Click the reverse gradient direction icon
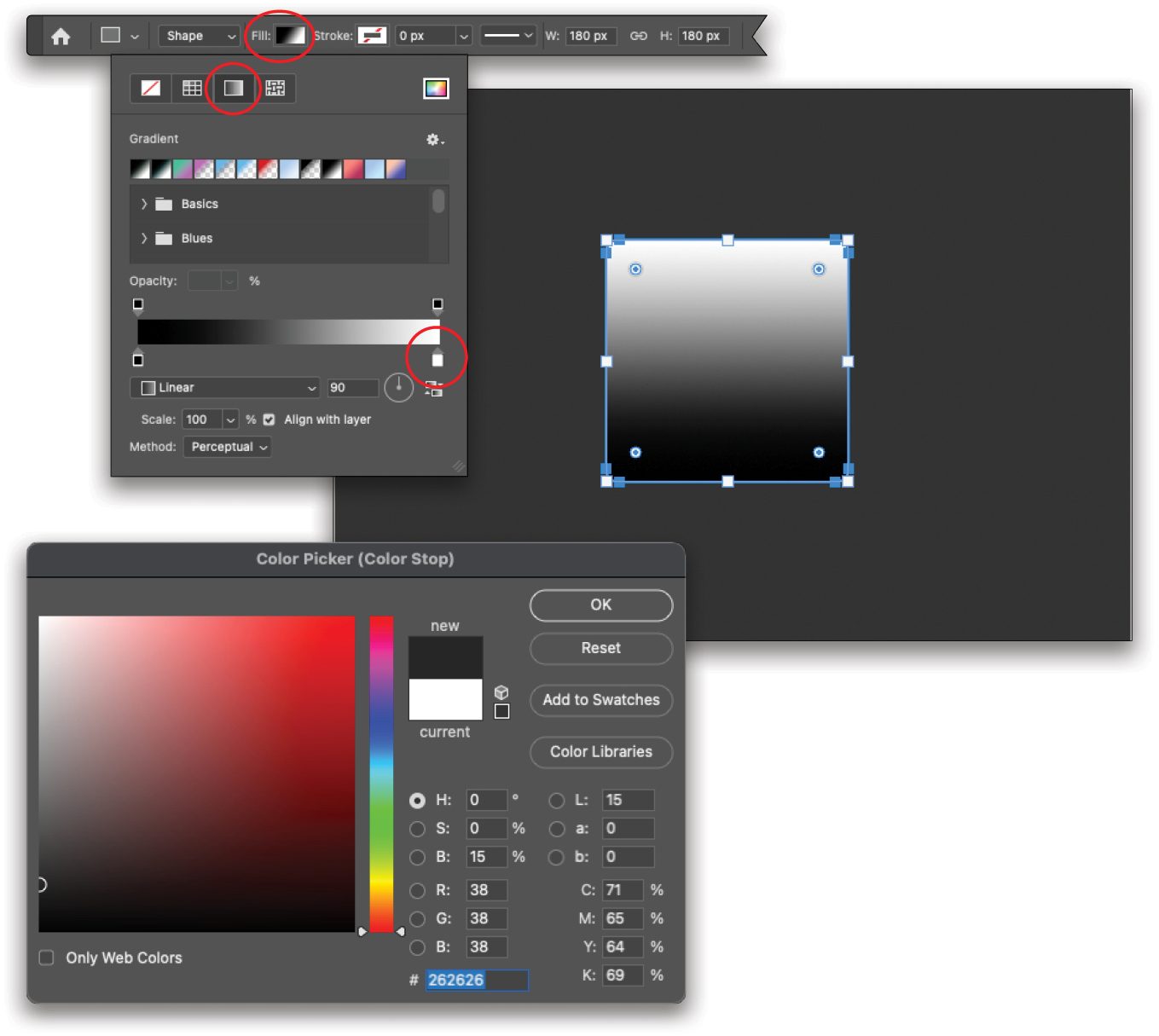1159x1036 pixels. (x=434, y=388)
